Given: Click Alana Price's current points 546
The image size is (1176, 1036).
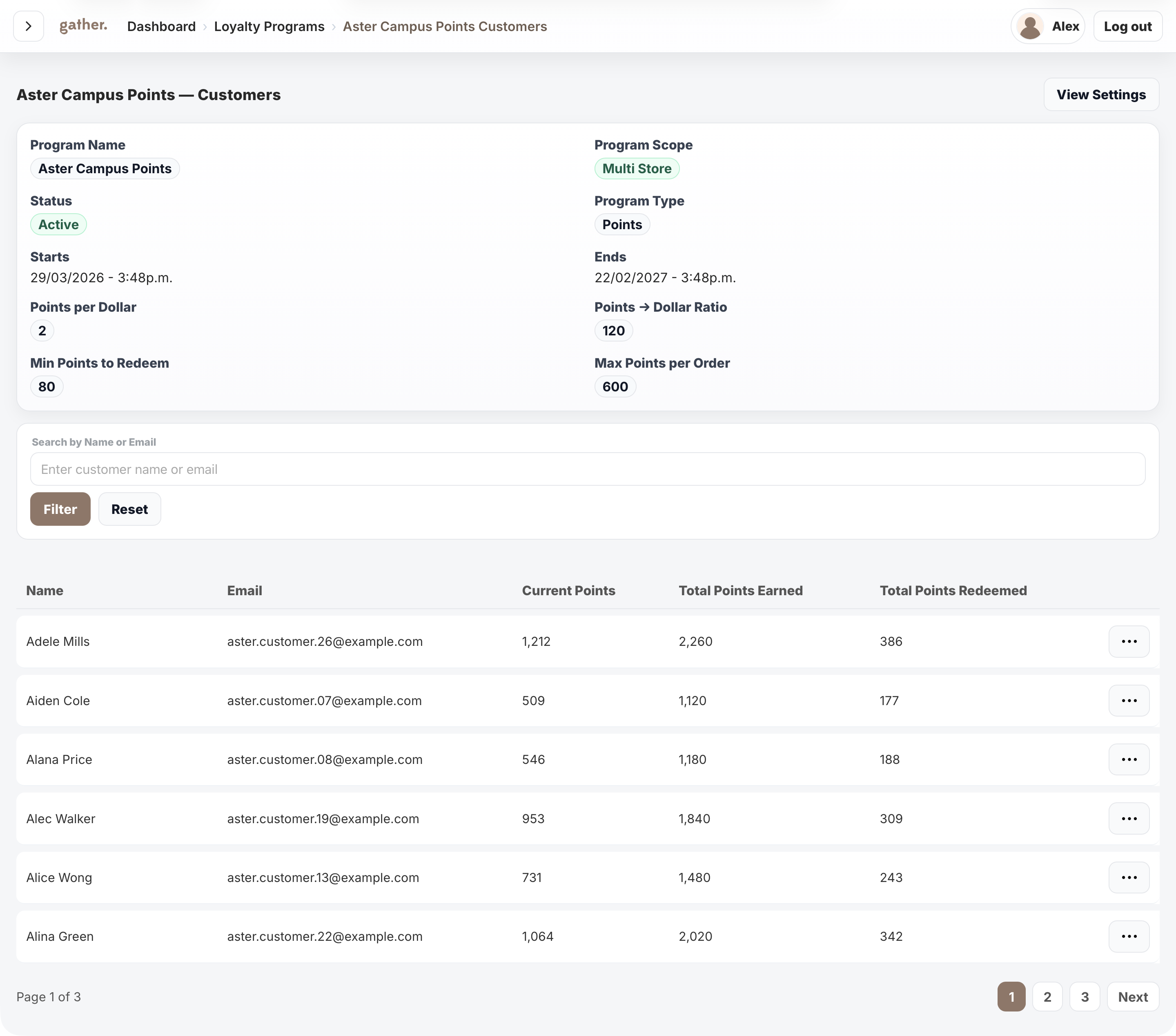Looking at the screenshot, I should [x=533, y=759].
